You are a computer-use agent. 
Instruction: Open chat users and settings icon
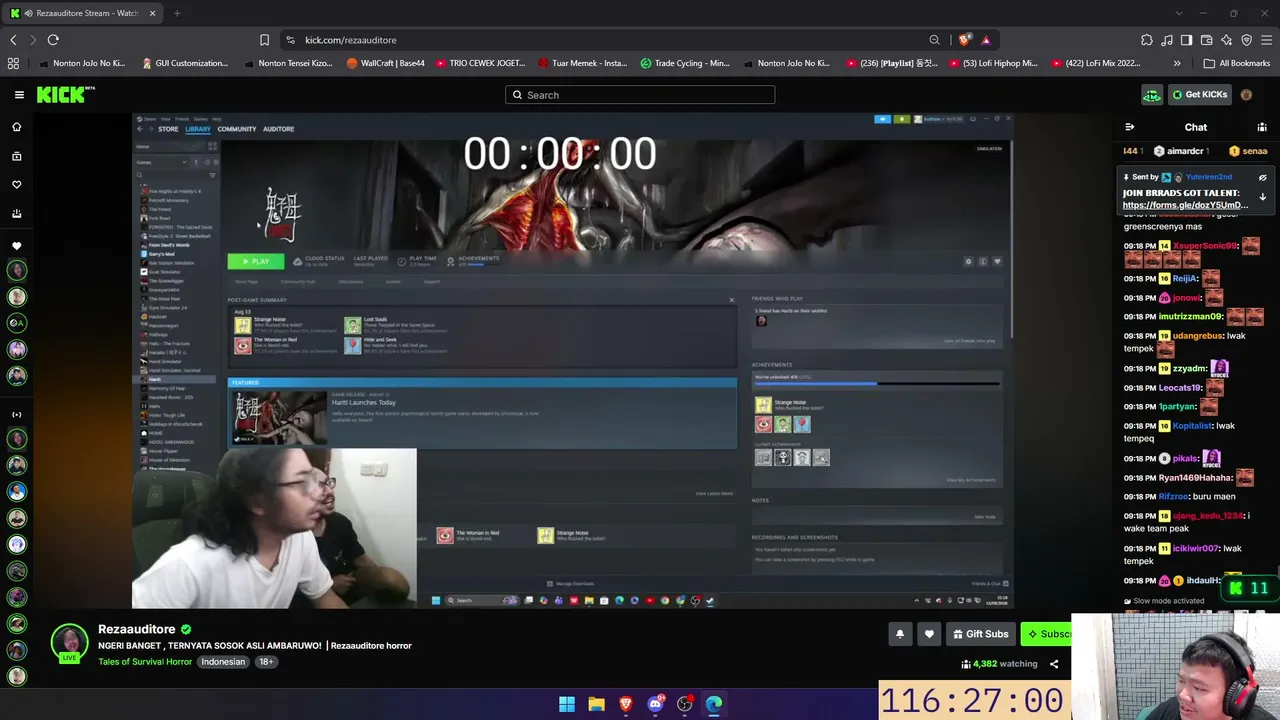(1262, 127)
